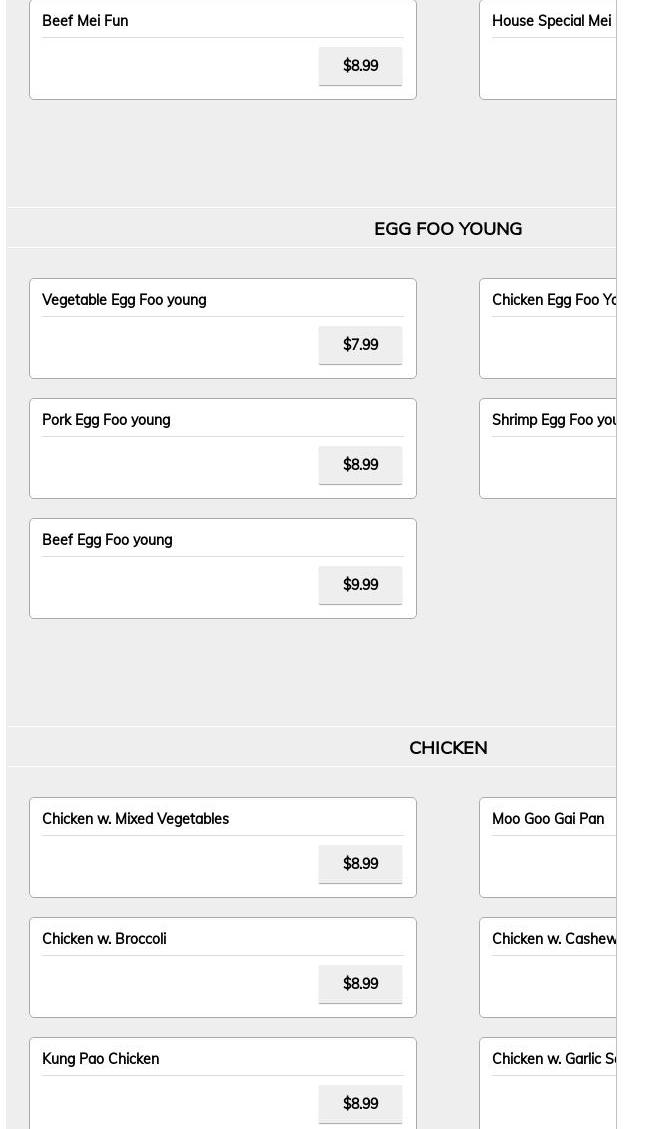Click the Pork Egg Foo young name
This screenshot has height=1129, width=650.
pos(106,420)
